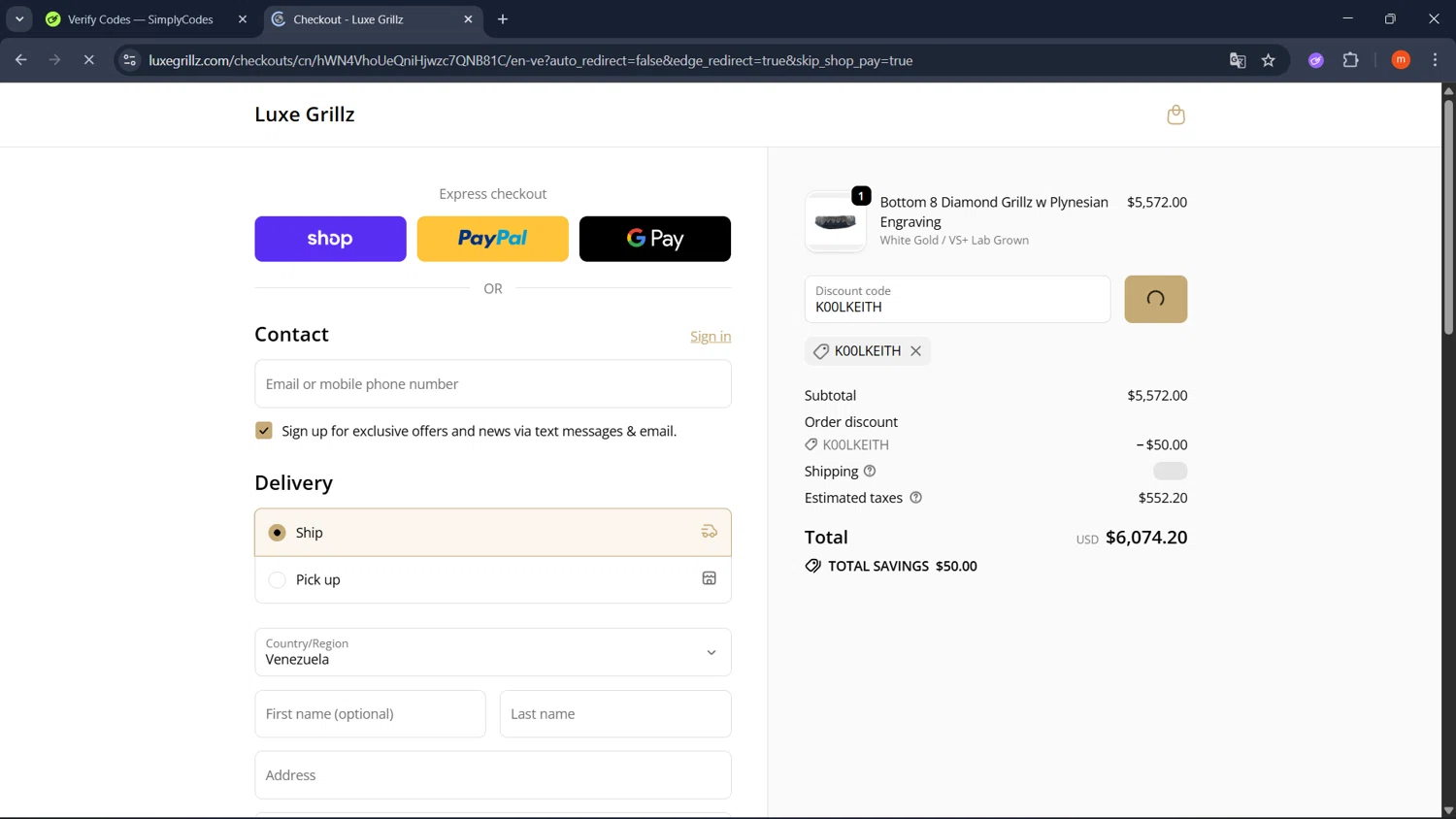Close the Checkout Luxe Grillz tab

[x=468, y=19]
